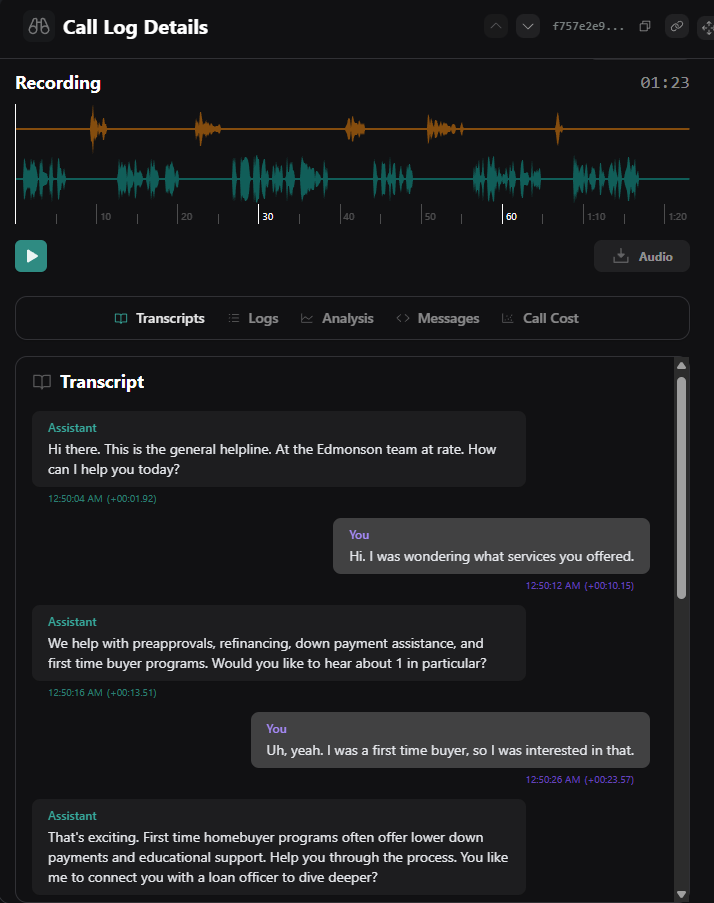Screen dimensions: 714x903
Task: Download the recording with the Audio button
Action: click(x=641, y=256)
